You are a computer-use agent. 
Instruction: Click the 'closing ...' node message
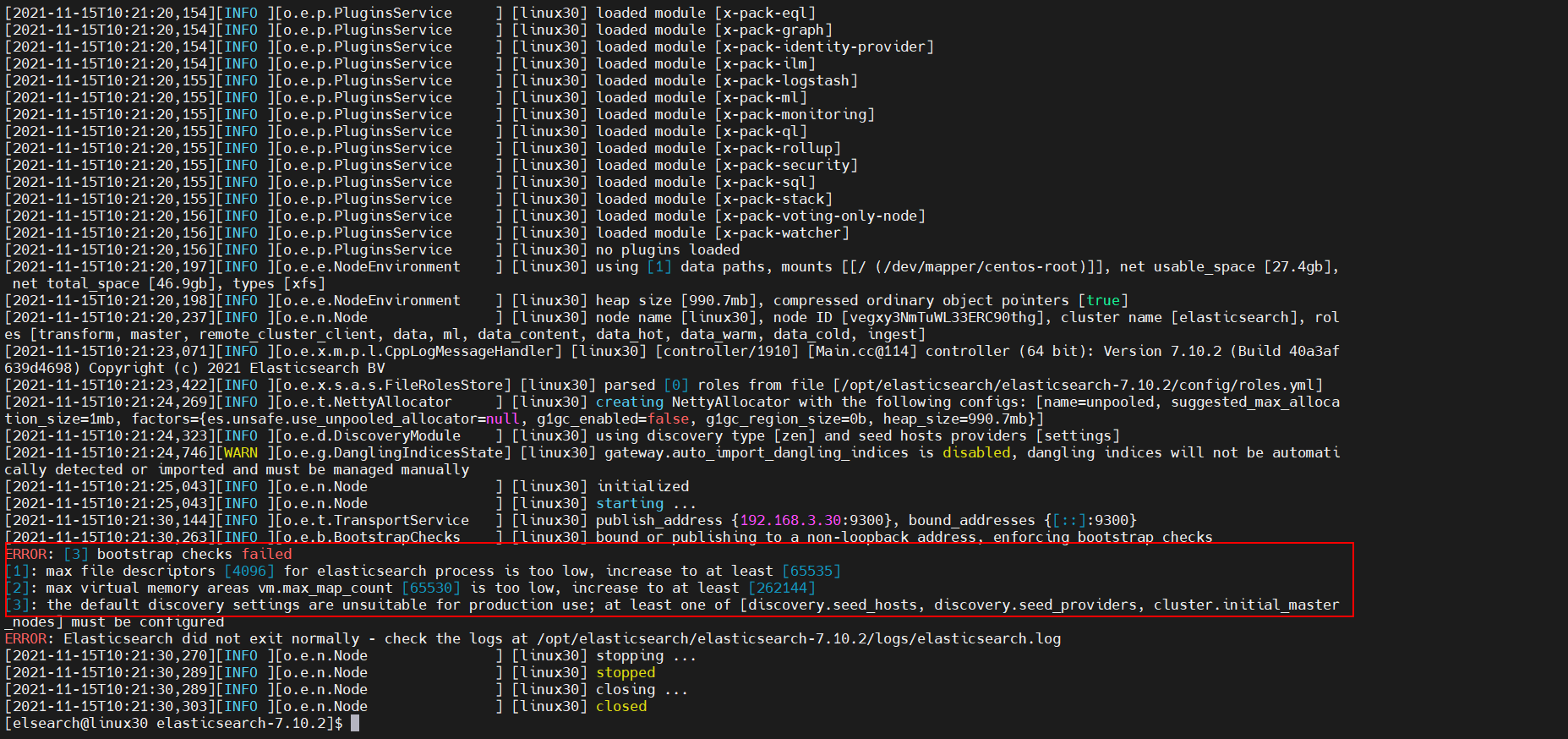[x=642, y=689]
